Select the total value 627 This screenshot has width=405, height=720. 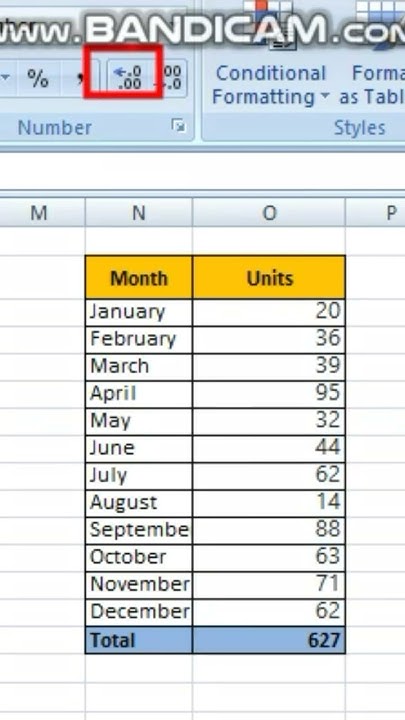[269, 640]
